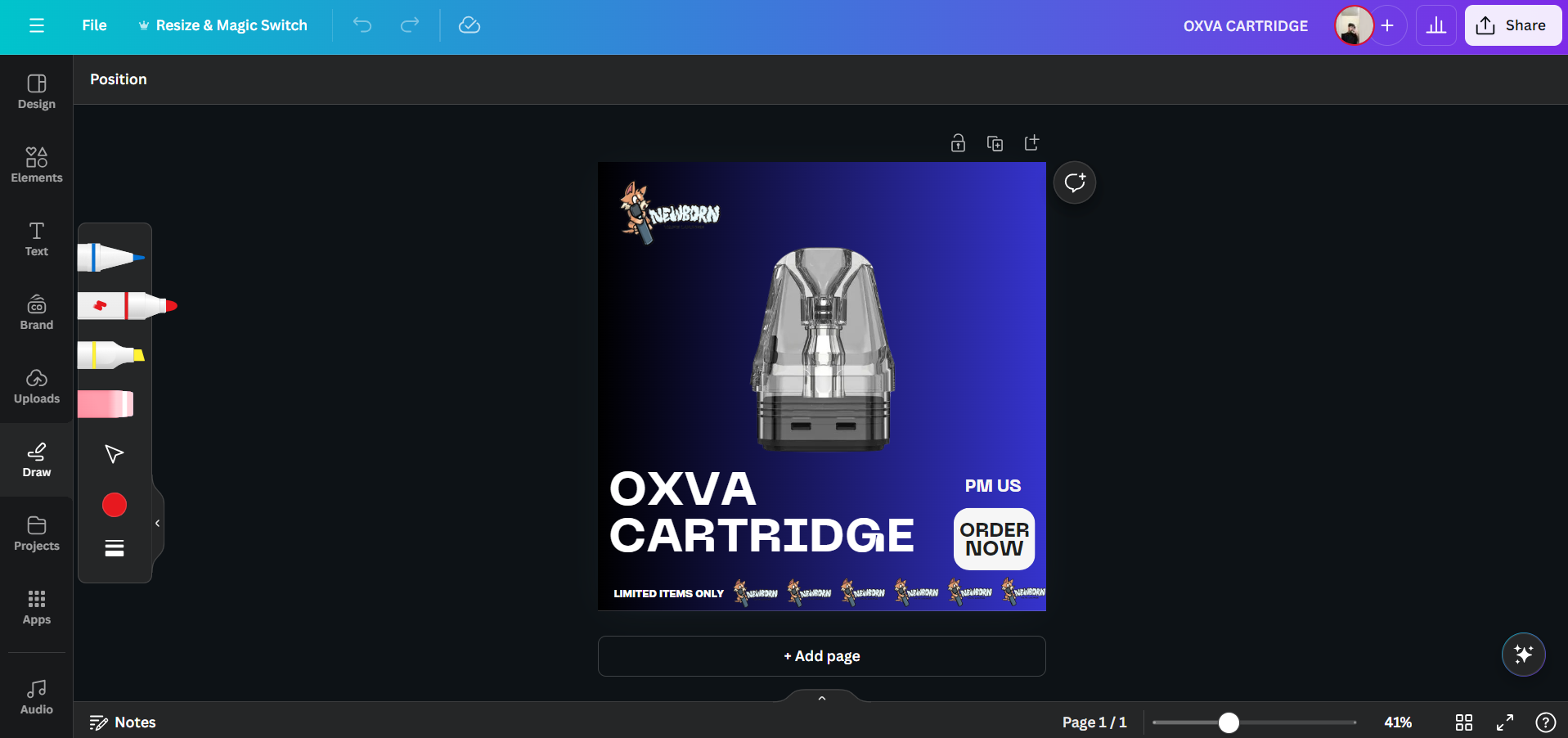
Task: Duplicate the page
Action: pos(995,143)
